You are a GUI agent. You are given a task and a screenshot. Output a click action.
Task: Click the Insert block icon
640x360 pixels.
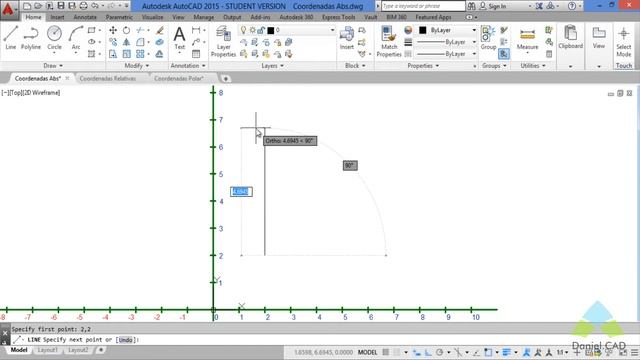tap(347, 38)
